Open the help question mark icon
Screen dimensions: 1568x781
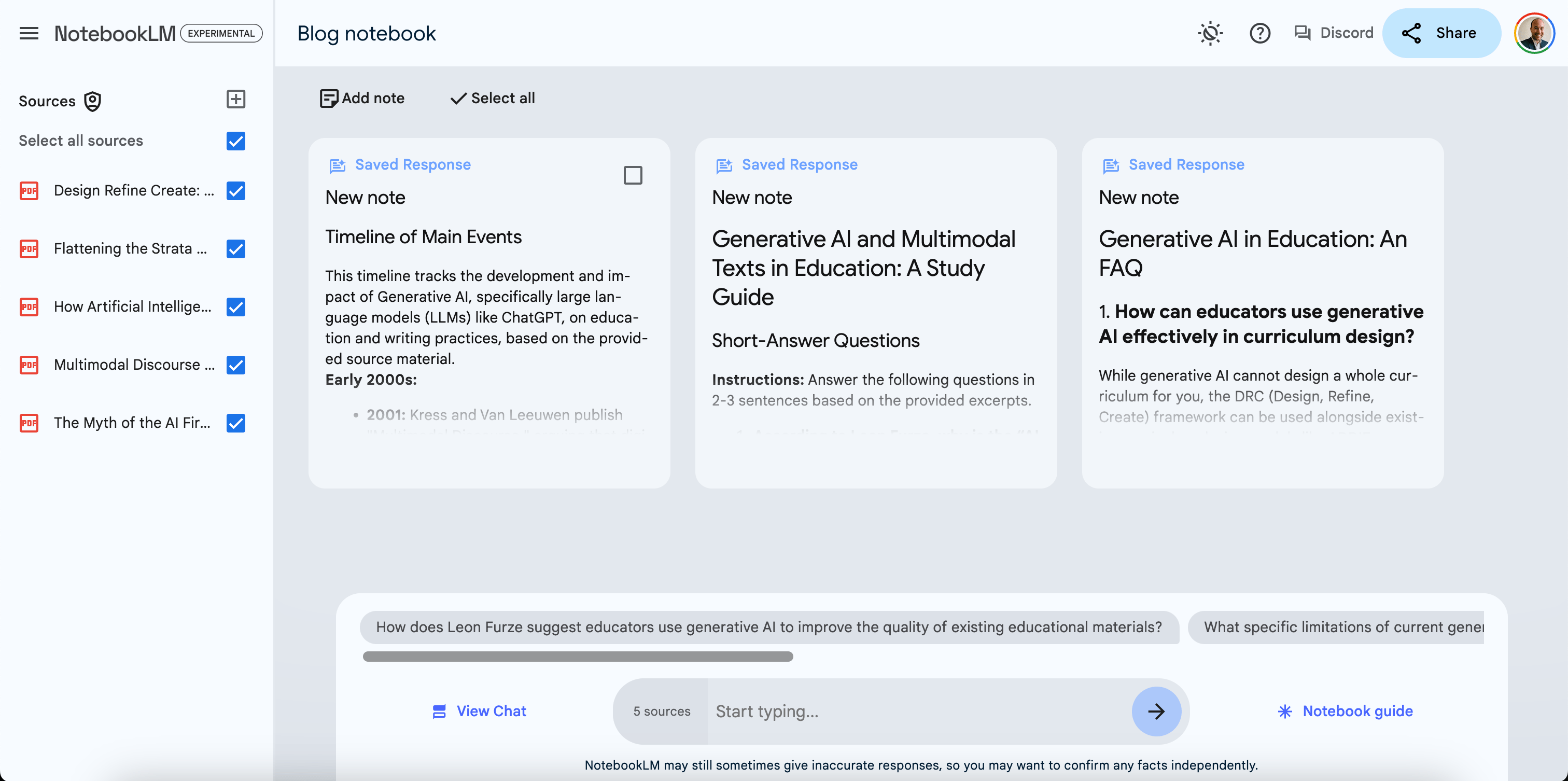[x=1259, y=34]
